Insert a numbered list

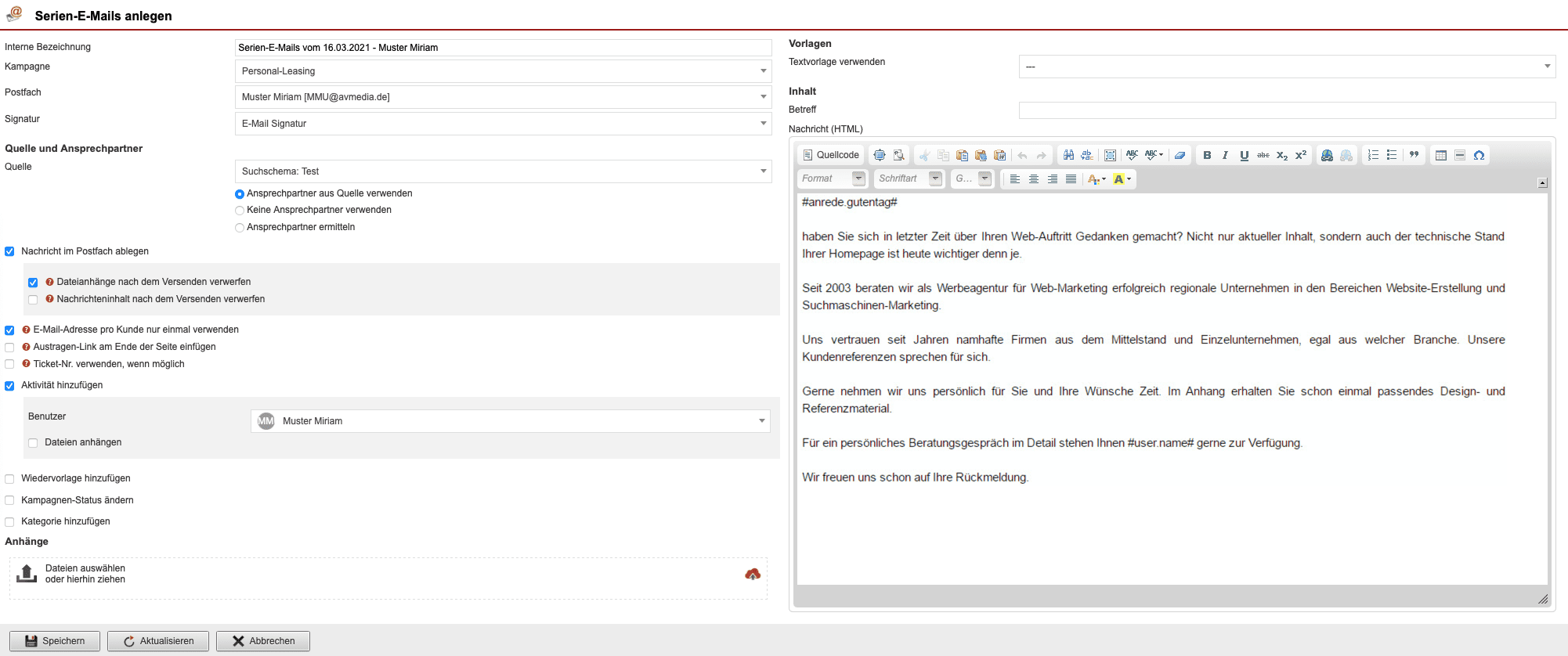[x=1373, y=155]
